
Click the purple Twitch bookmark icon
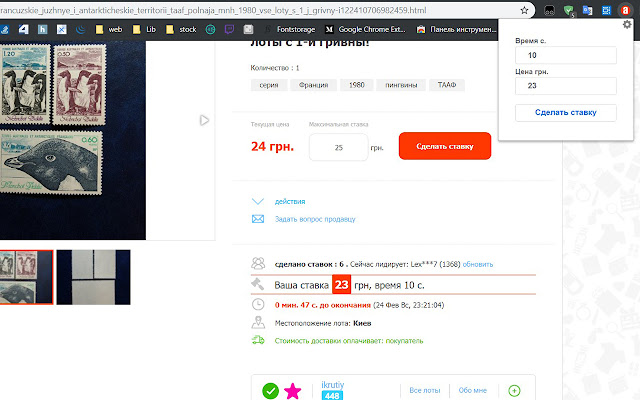tap(229, 29)
